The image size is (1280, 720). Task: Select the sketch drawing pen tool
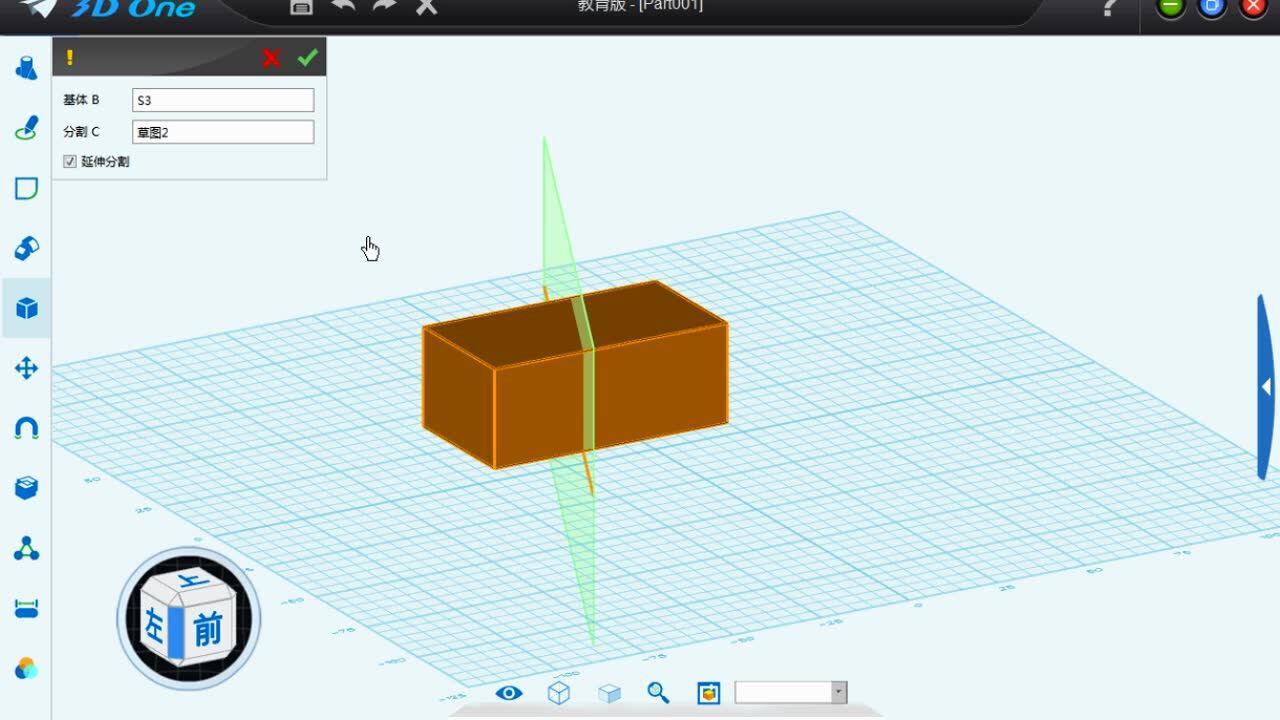[27, 128]
